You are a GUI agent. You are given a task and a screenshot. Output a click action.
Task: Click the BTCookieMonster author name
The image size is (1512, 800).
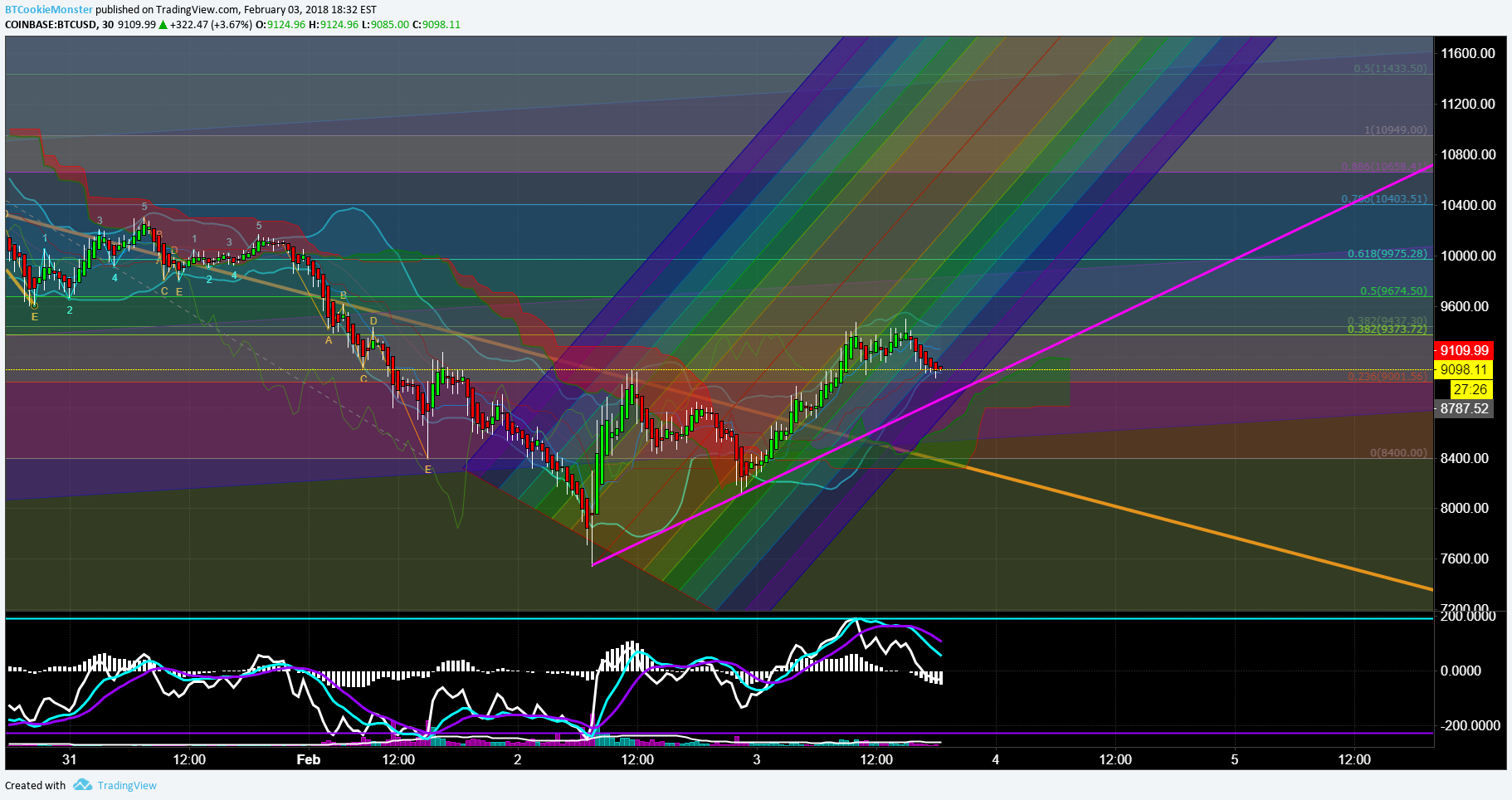(x=49, y=10)
